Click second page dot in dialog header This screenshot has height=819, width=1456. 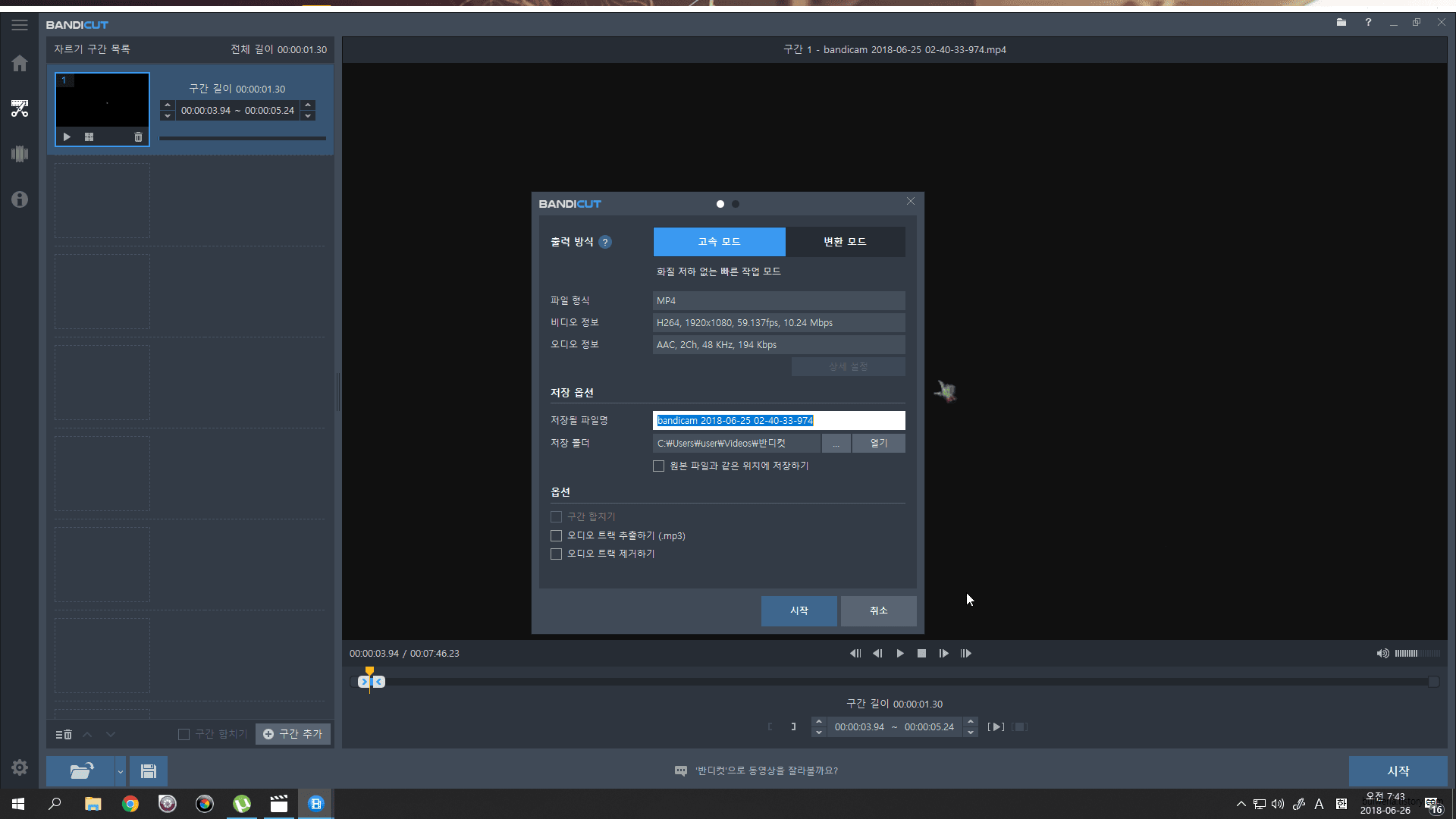(x=736, y=204)
